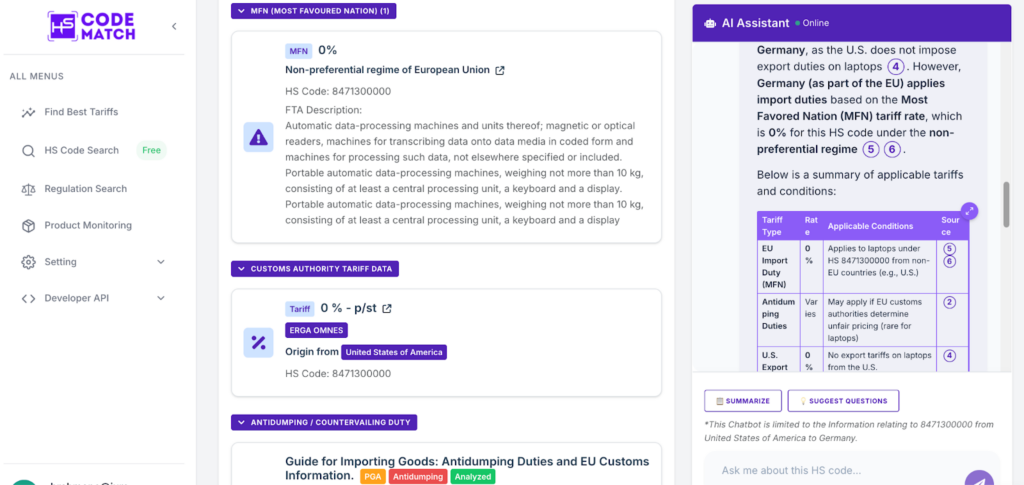
Task: Open source reference 4 in the chat text
Action: coord(895,67)
